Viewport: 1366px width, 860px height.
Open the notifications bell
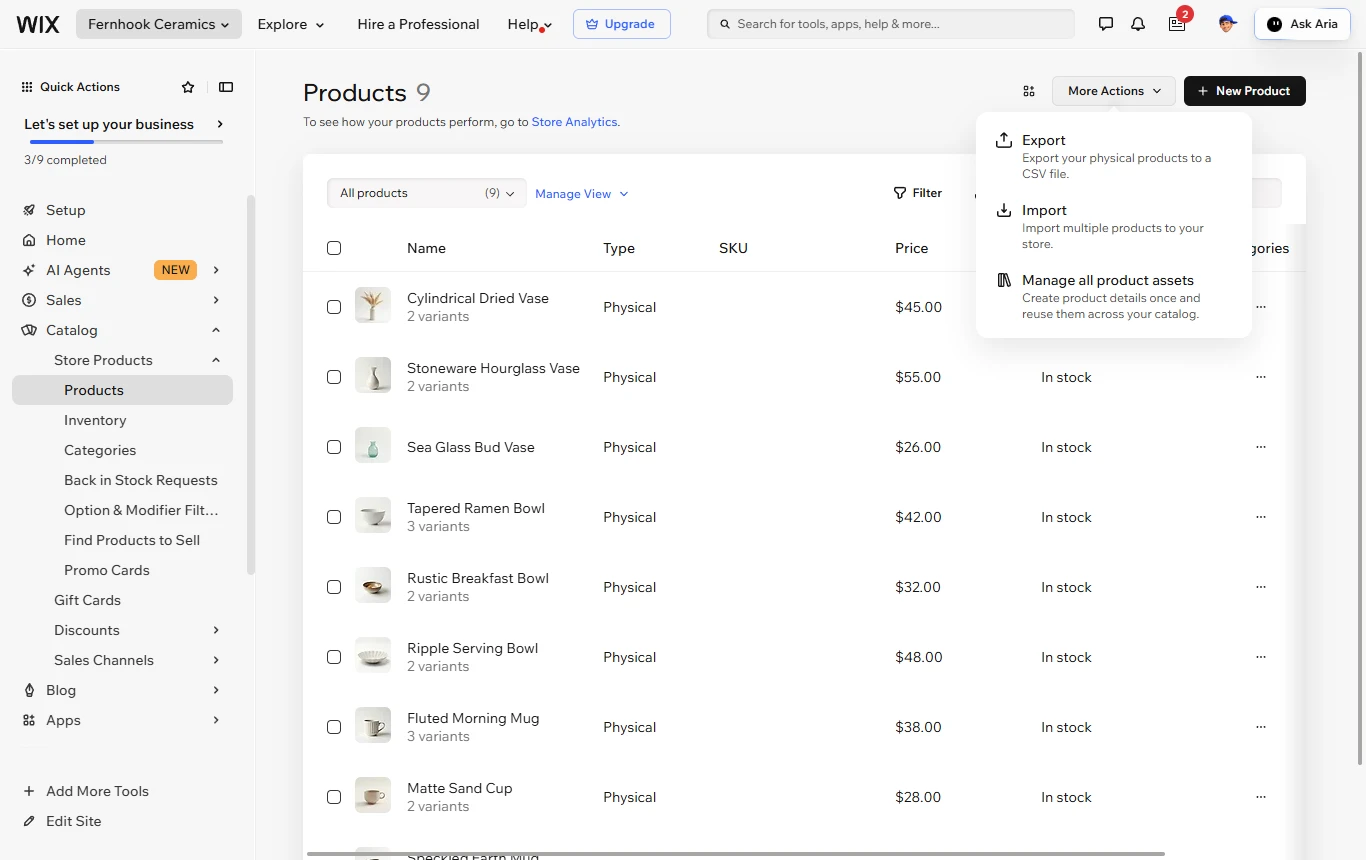(1138, 24)
